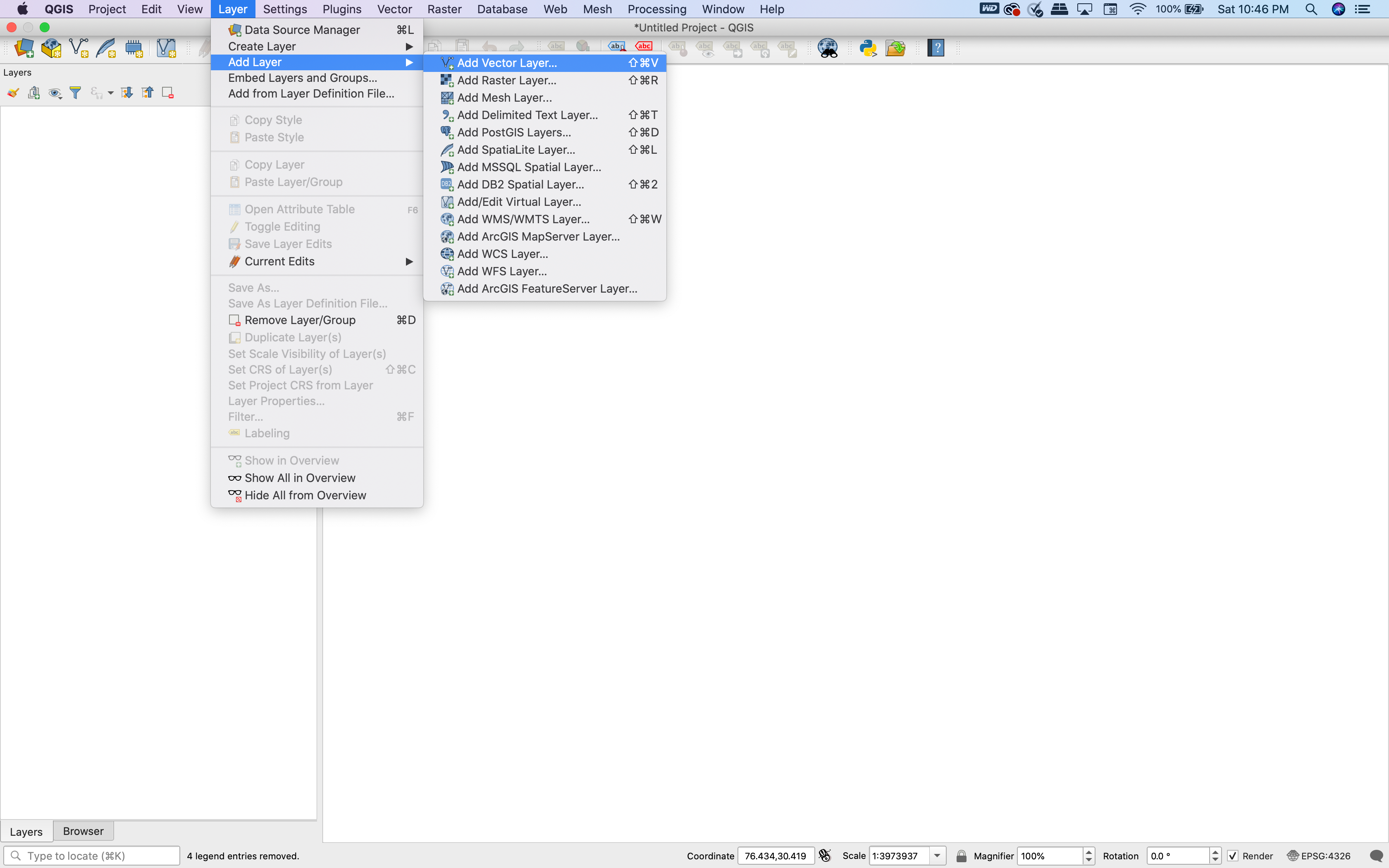The width and height of the screenshot is (1389, 868).
Task: Choose Add Delimited Text Layer option
Action: coord(527,115)
